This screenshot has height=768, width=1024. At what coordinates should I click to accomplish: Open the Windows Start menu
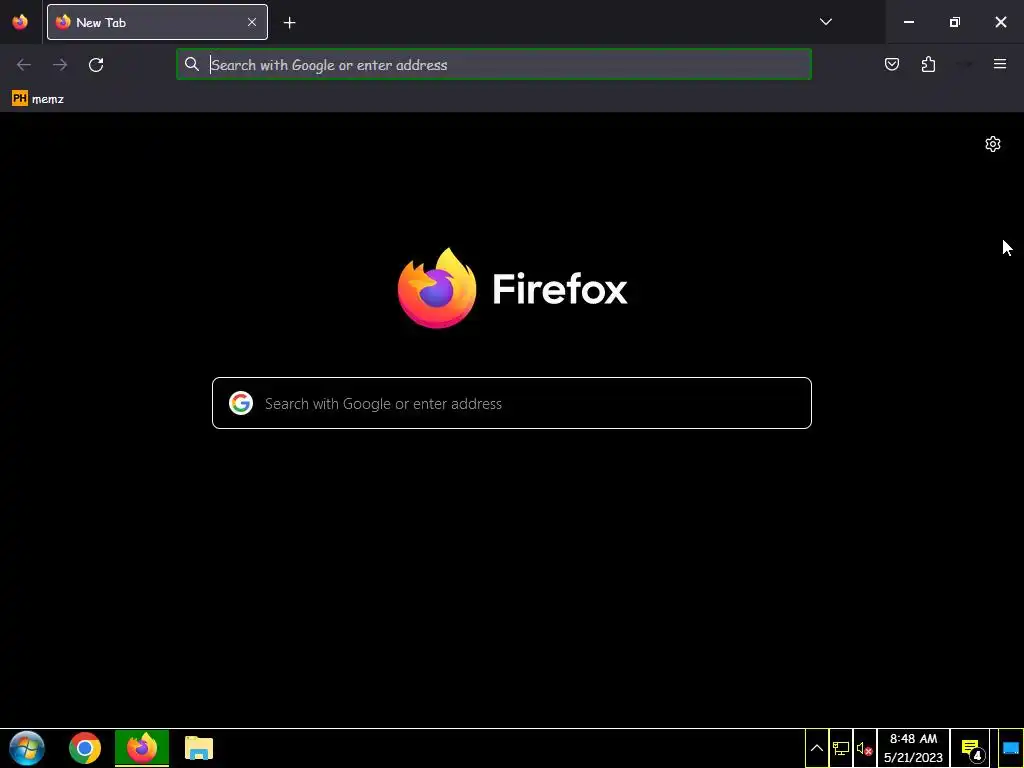point(27,748)
